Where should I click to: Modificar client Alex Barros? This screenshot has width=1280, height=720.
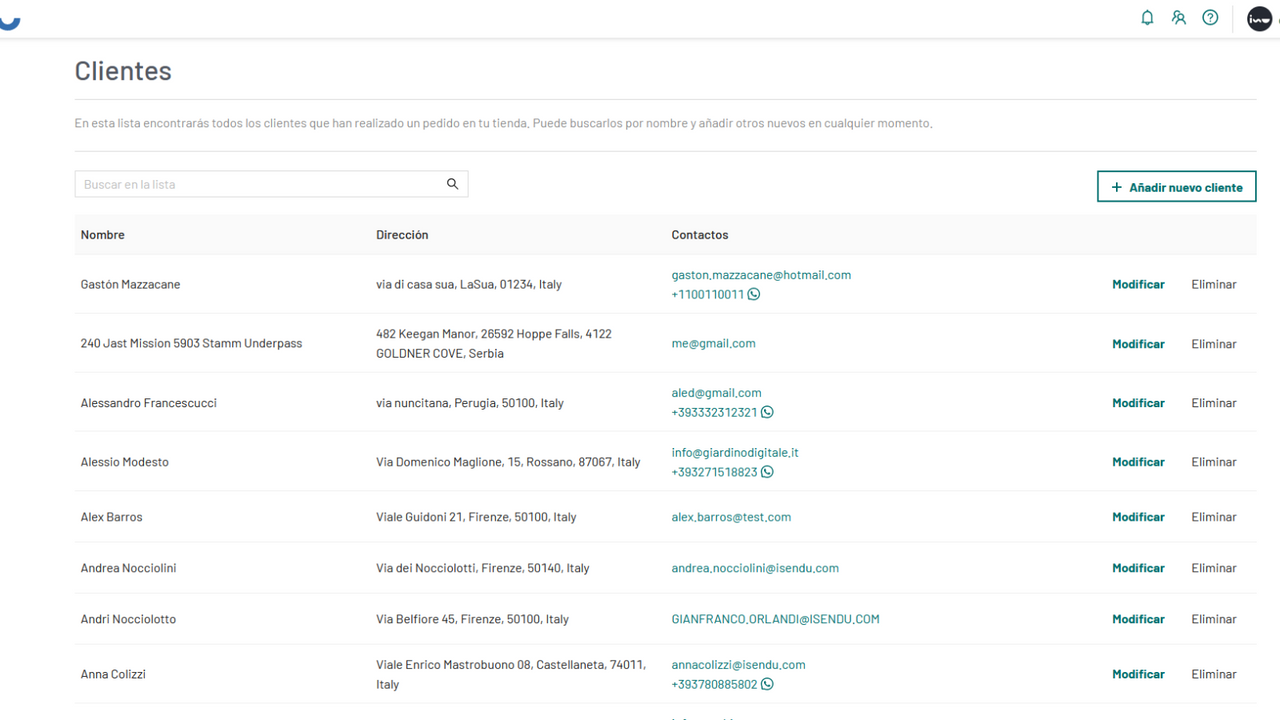pyautogui.click(x=1138, y=517)
